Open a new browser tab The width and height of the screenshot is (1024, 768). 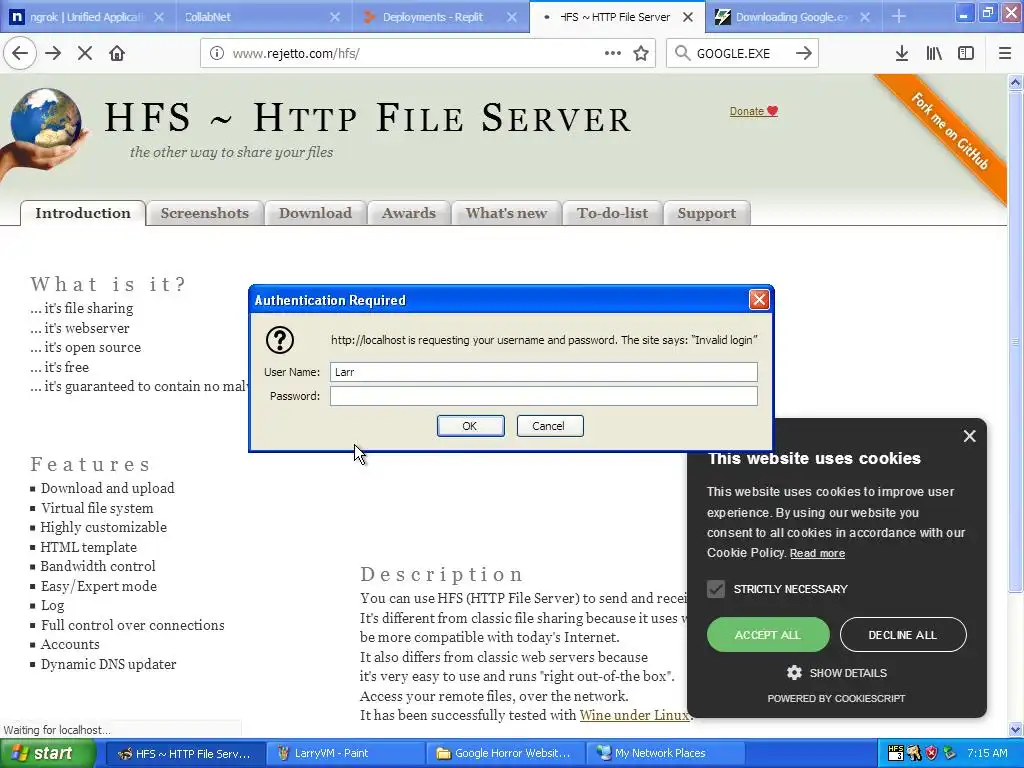click(x=899, y=16)
